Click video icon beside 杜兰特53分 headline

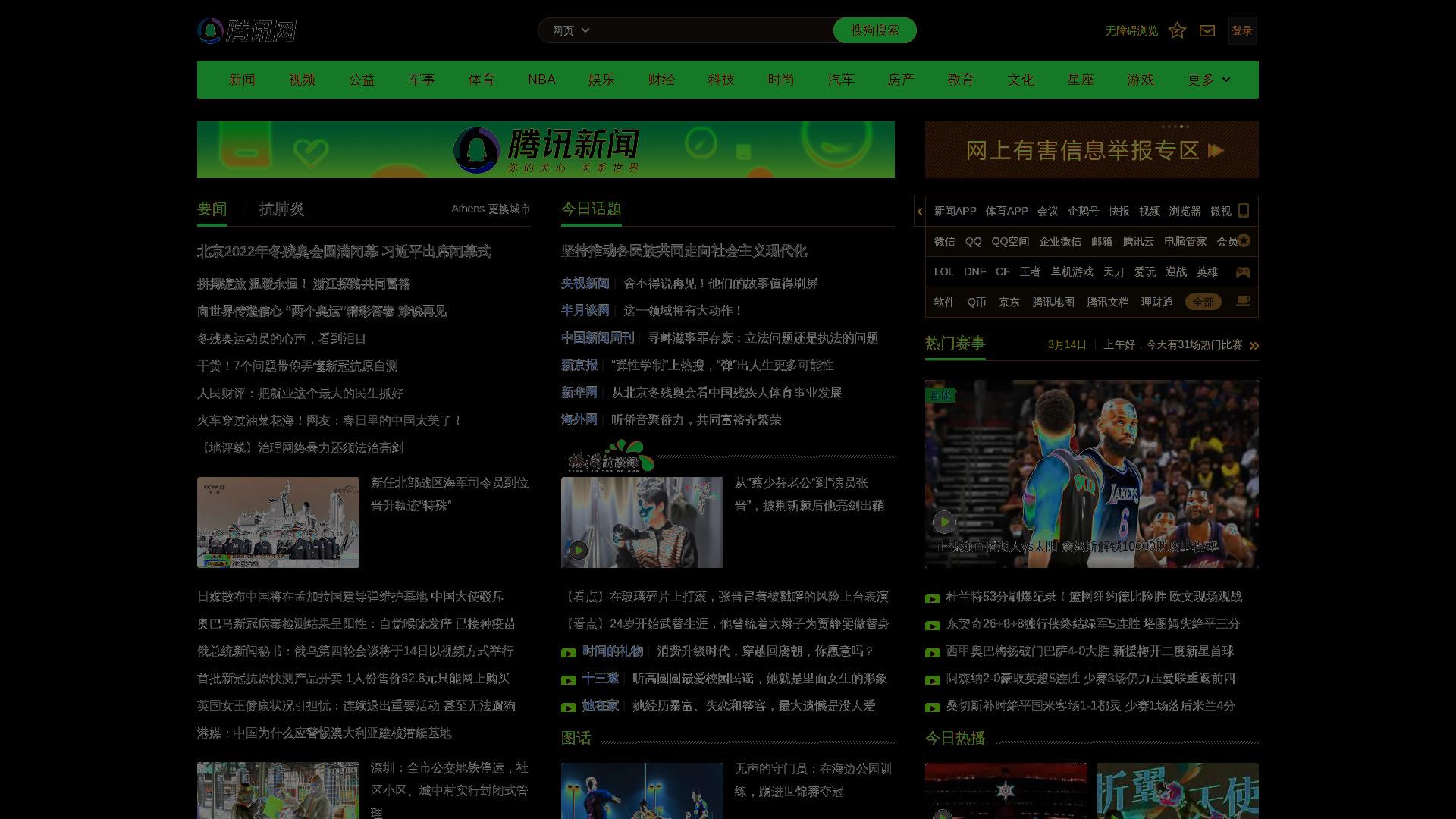933,598
